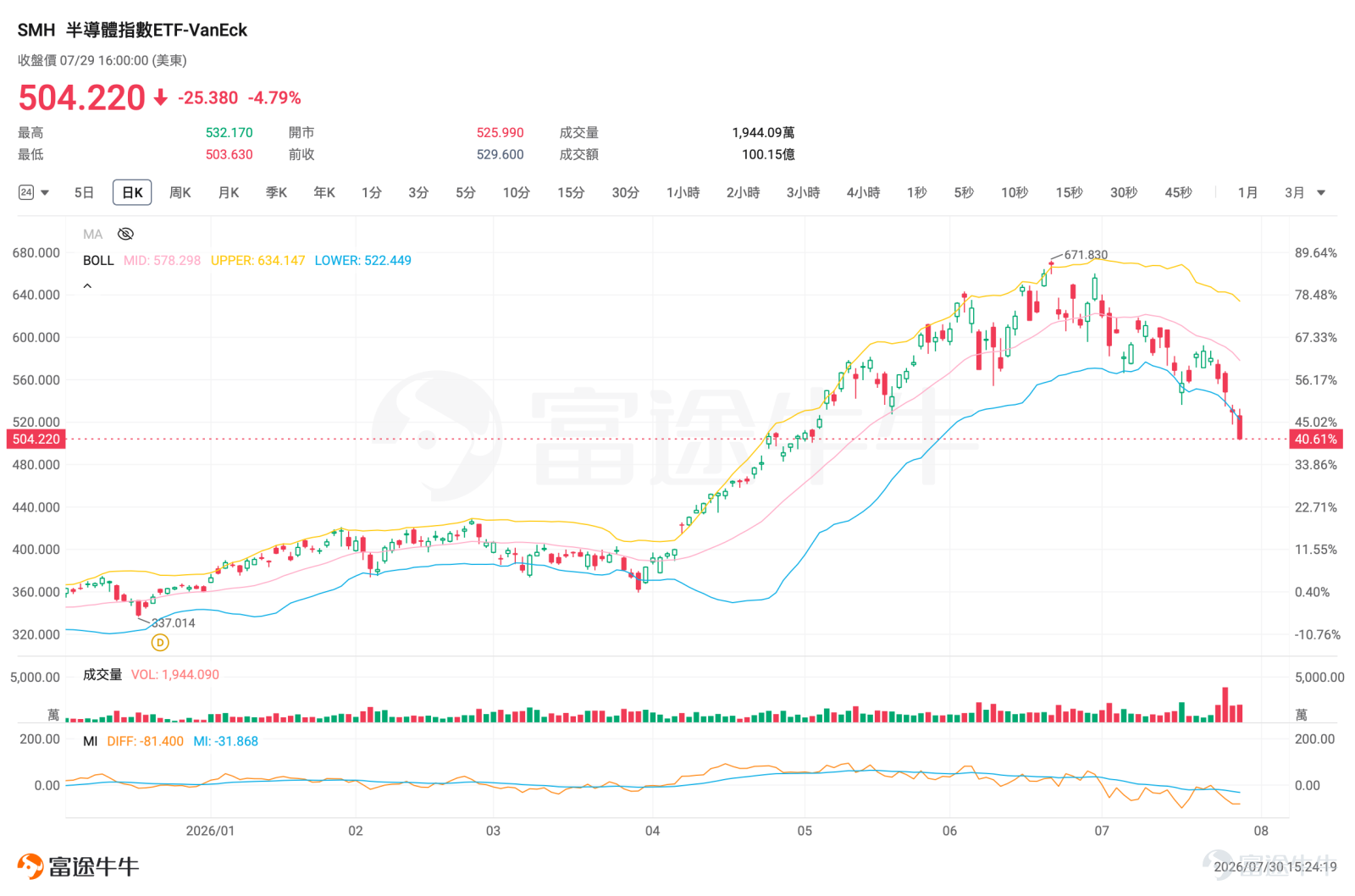Switch to 1秒 interval
This screenshot has height=896, width=1355.
[916, 192]
